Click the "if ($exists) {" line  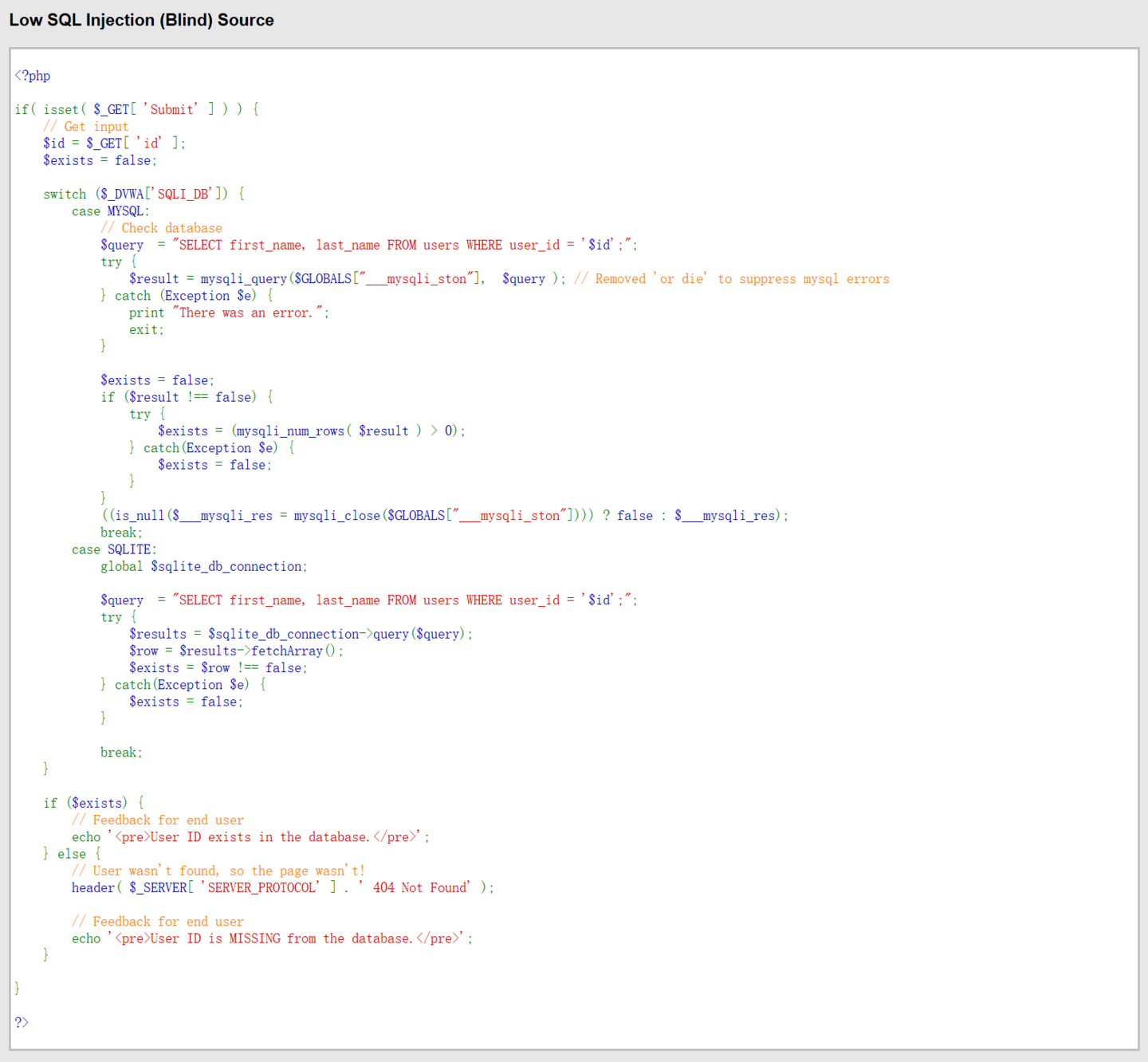(93, 803)
